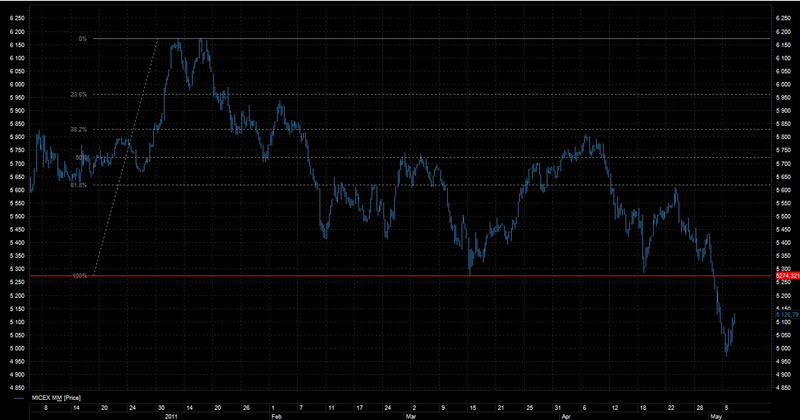Click date tick 9 on the time axis

tap(443, 408)
